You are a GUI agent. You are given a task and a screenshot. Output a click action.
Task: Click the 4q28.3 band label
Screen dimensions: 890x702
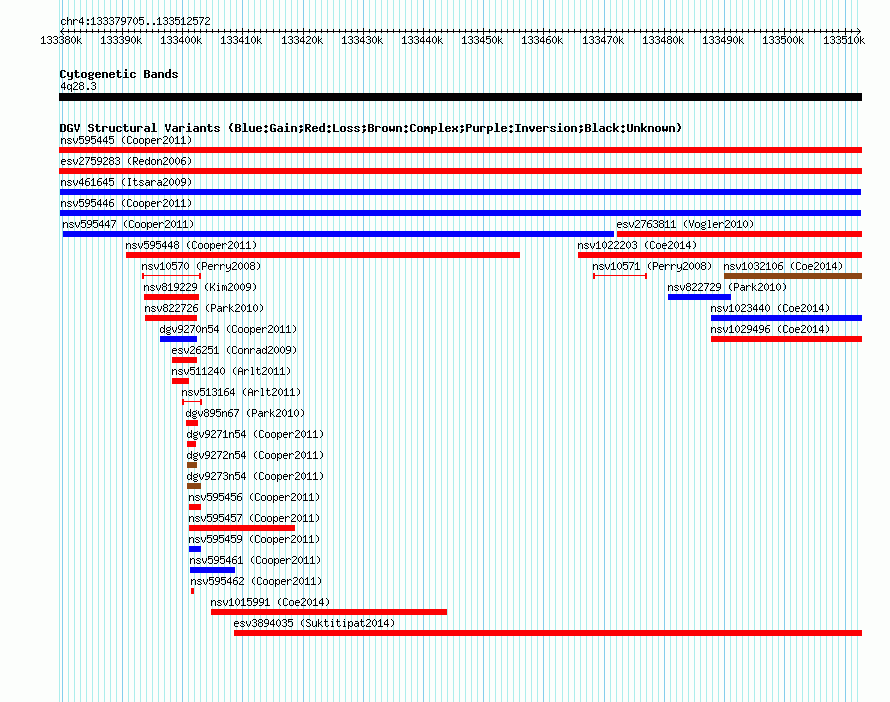[x=78, y=86]
